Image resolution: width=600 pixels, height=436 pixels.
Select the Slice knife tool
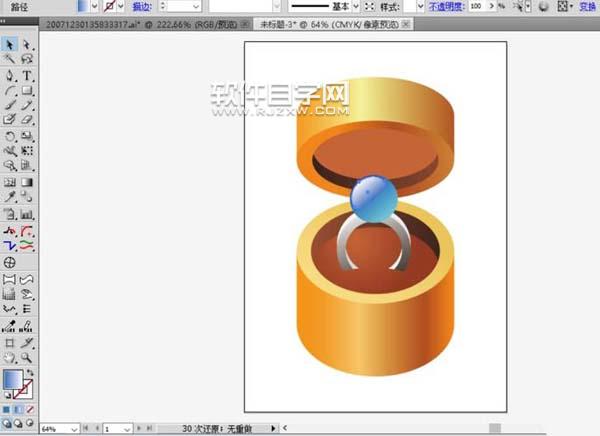pos(27,343)
